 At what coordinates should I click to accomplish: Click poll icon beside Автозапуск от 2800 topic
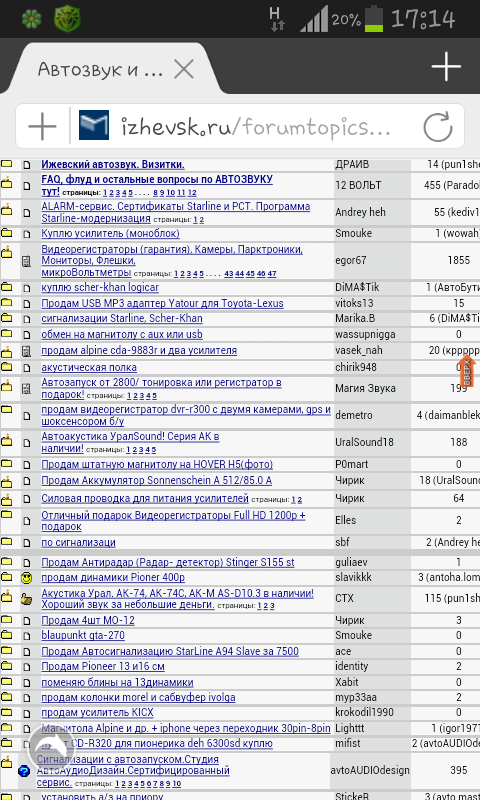pyautogui.click(x=27, y=389)
